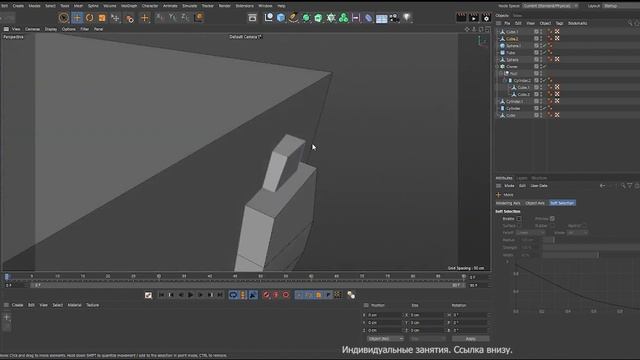Screen dimensions: 640x360
Task: Open the Layout dropdown
Action: click(x=621, y=6)
